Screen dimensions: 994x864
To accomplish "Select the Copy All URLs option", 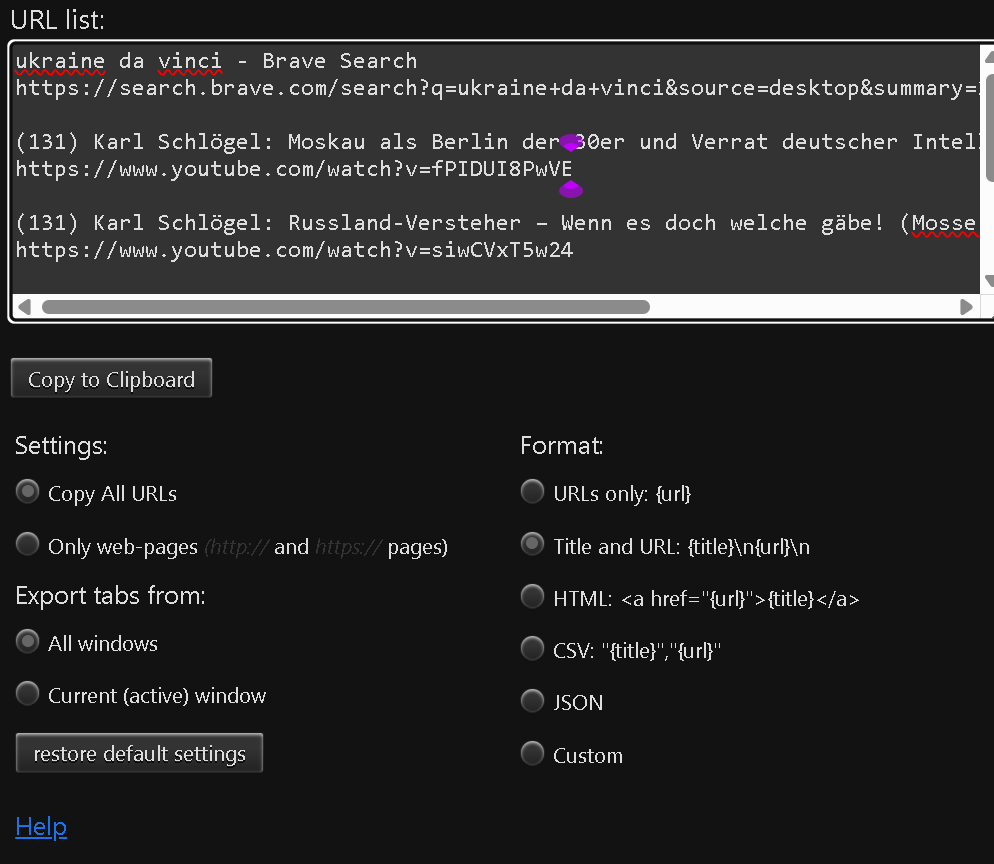I will click(29, 492).
